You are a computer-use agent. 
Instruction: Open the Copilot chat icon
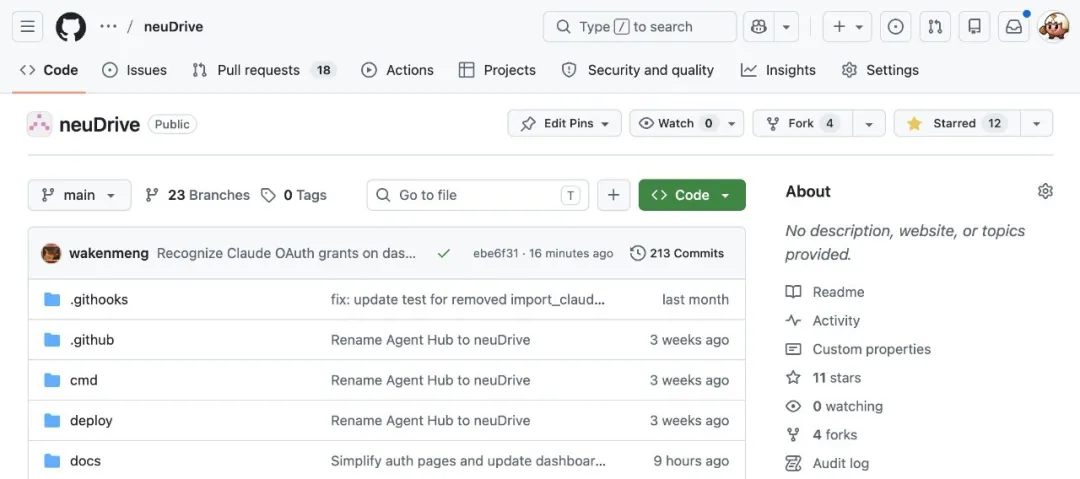[x=759, y=27]
